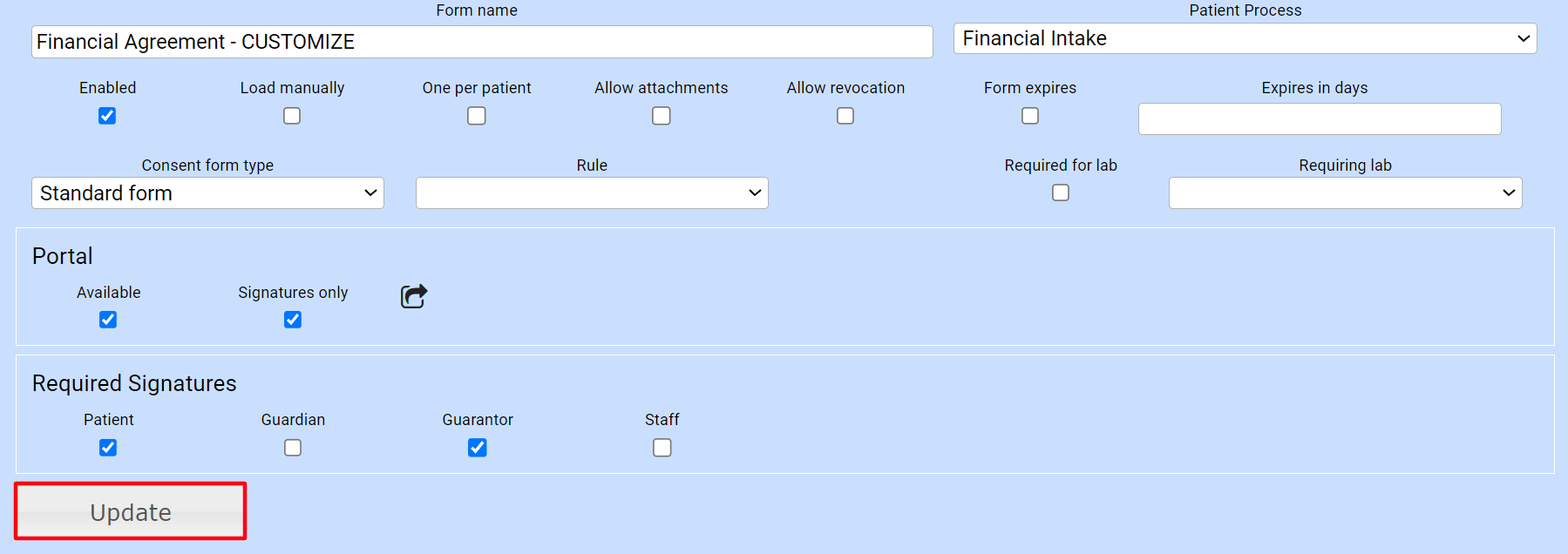Image resolution: width=1568 pixels, height=554 pixels.
Task: Uncheck Portal Available checkbox
Action: [x=108, y=320]
